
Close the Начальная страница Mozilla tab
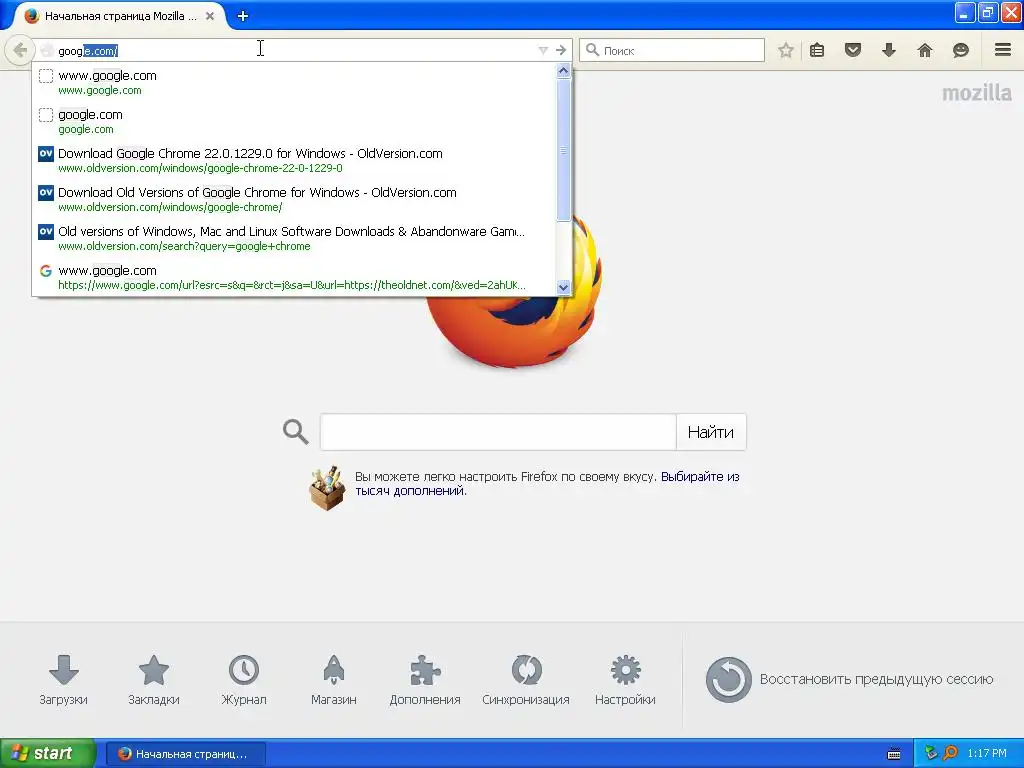click(210, 16)
